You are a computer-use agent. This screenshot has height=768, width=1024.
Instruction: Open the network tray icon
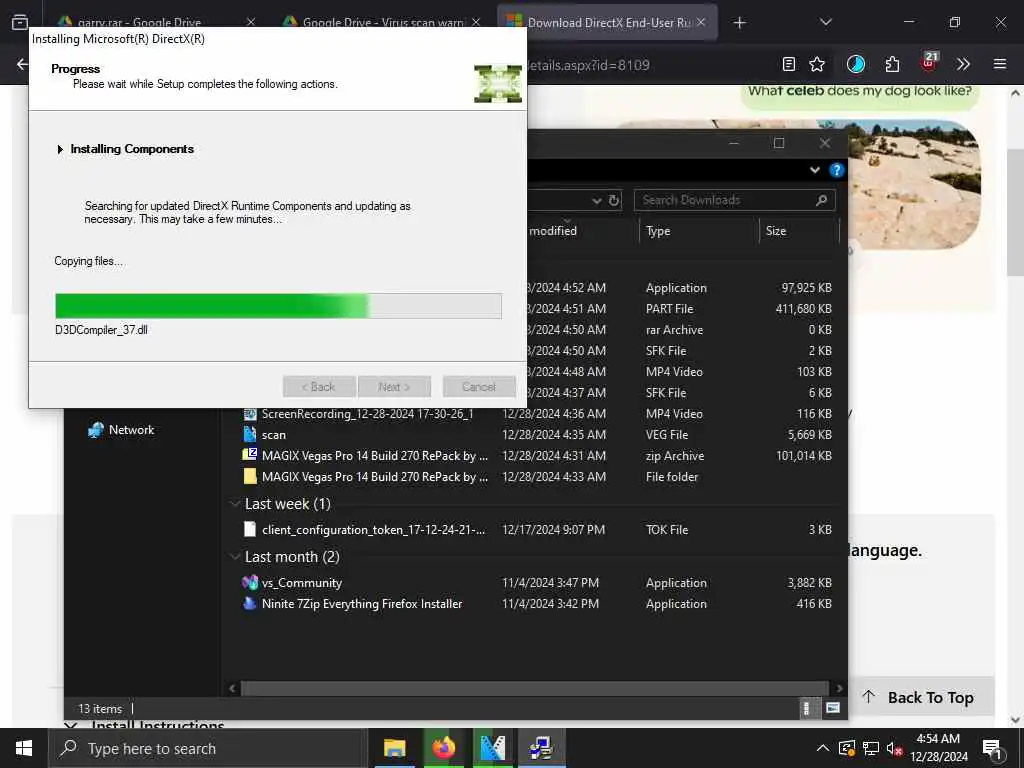(871, 748)
